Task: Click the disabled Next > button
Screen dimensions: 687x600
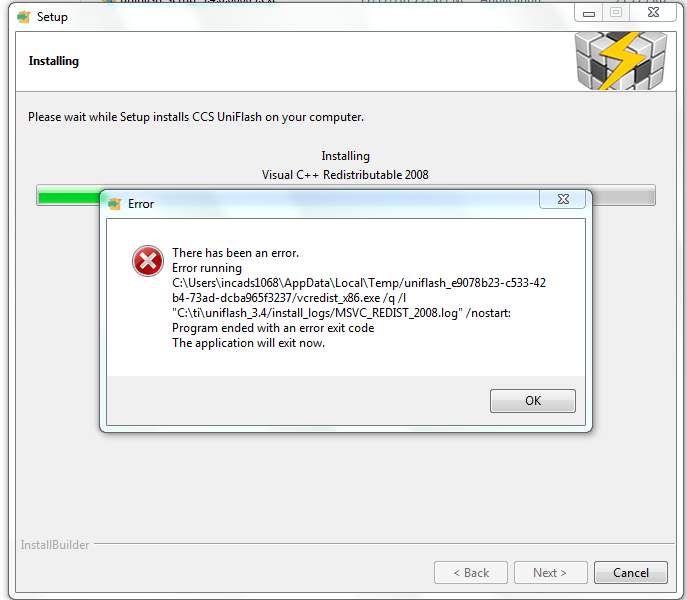Action: [x=550, y=572]
